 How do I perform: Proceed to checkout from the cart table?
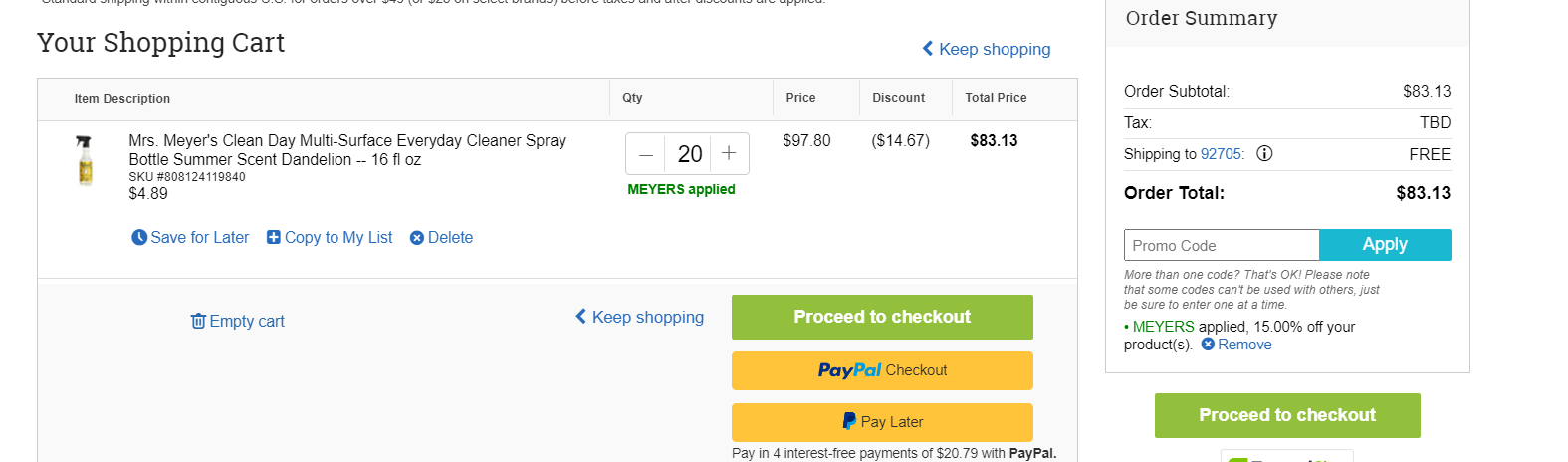[x=882, y=317]
